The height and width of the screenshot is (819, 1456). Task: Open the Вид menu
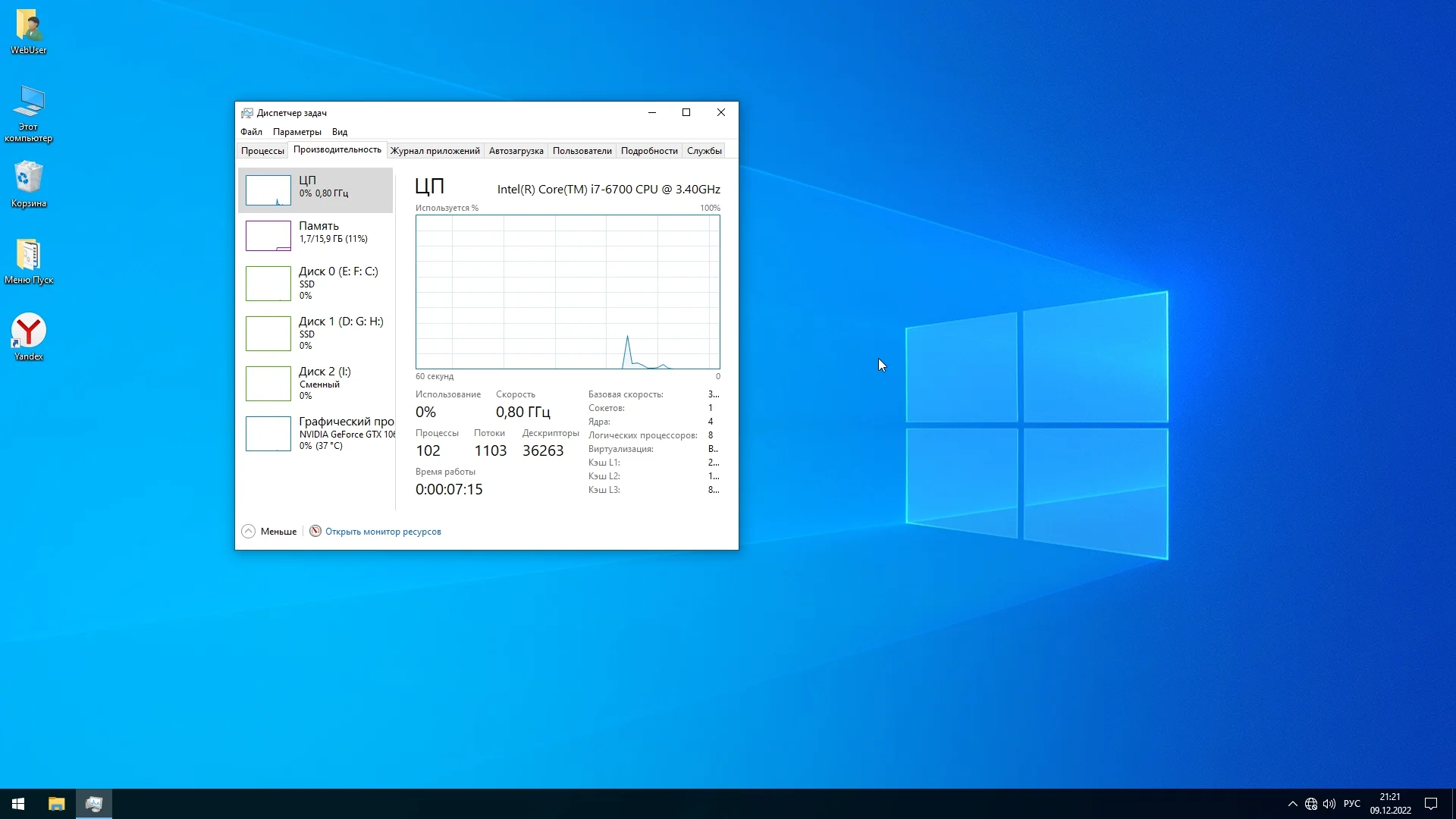340,132
